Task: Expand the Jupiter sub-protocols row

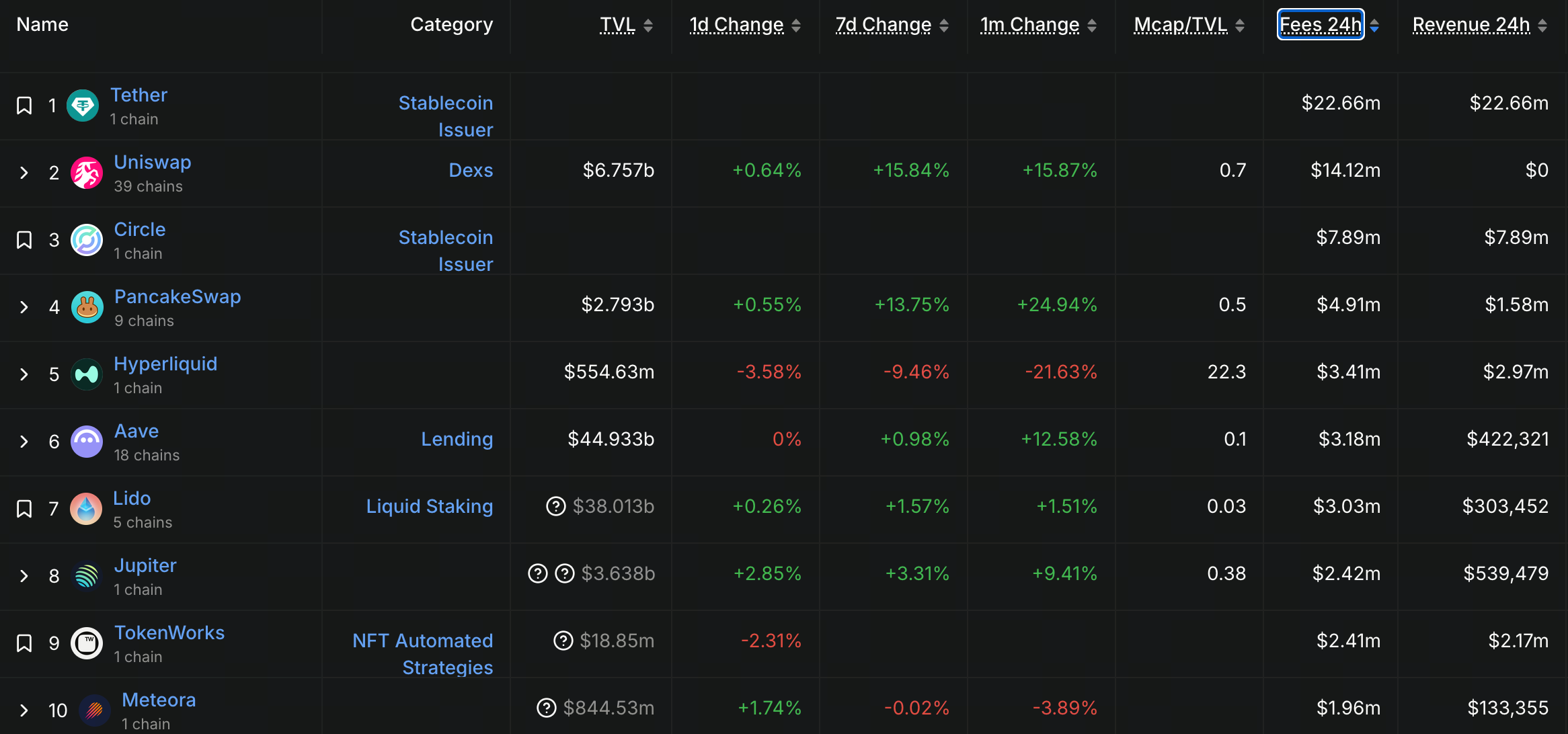Action: [x=24, y=576]
